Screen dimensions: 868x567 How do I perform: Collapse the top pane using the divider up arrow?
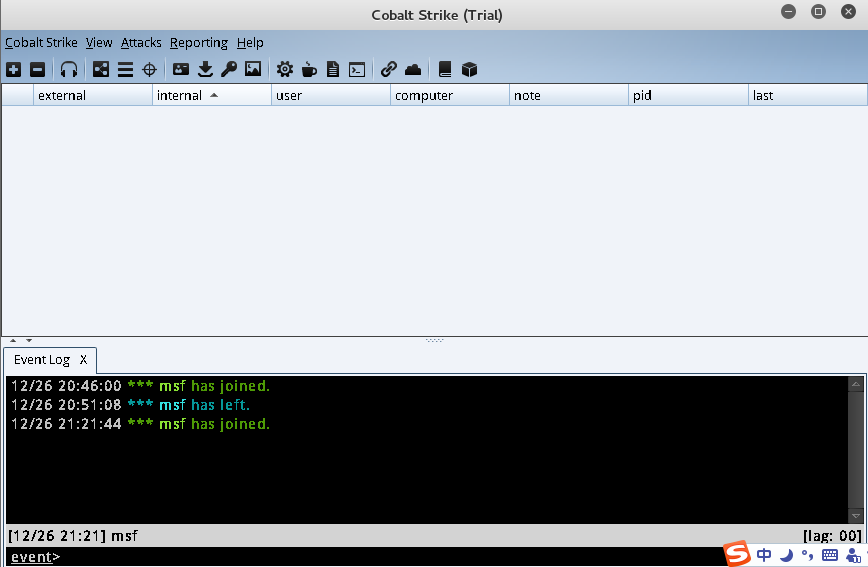(x=13, y=341)
